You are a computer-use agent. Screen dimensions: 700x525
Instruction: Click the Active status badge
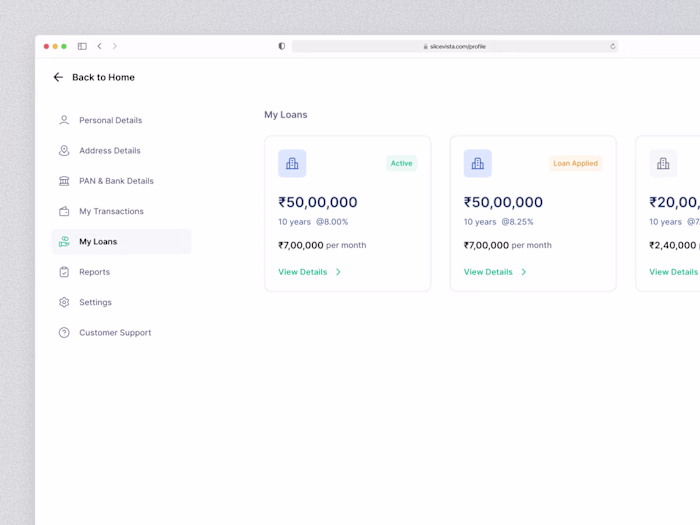coord(401,163)
